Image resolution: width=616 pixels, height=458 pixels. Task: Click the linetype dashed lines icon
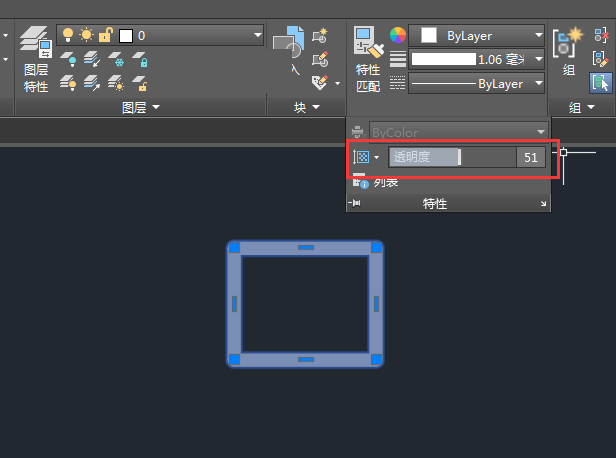pos(398,83)
